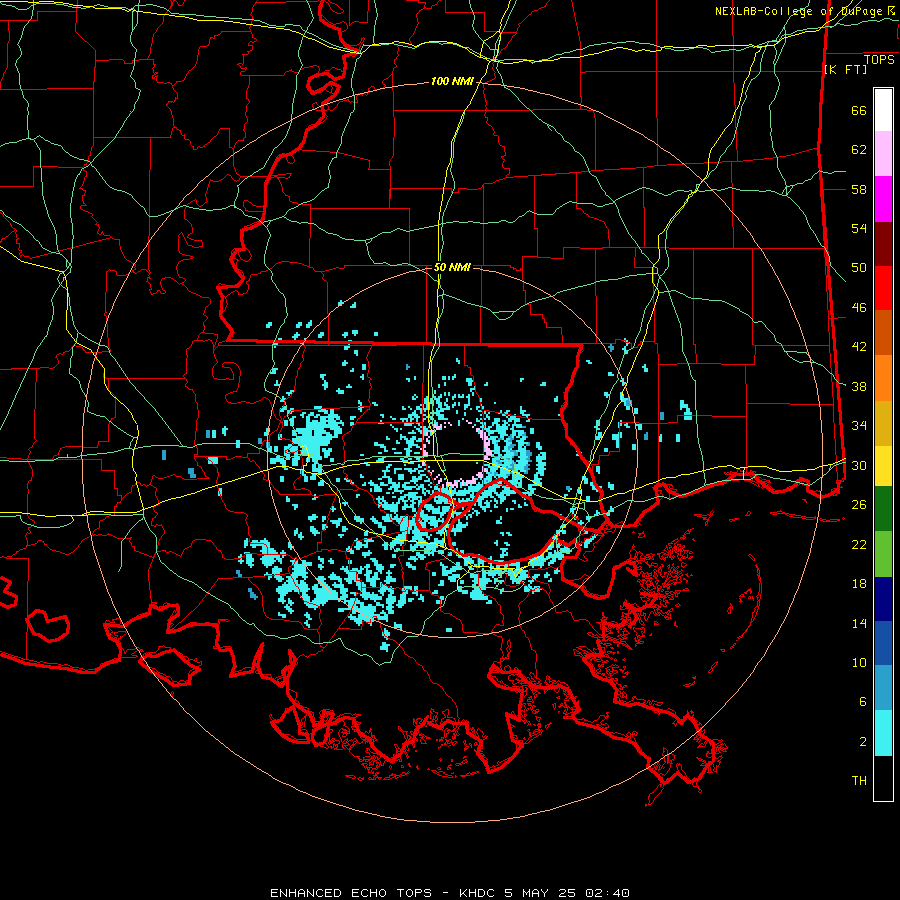Viewport: 900px width, 900px height.
Task: Click the cyan legend band at 2
Action: 883,733
